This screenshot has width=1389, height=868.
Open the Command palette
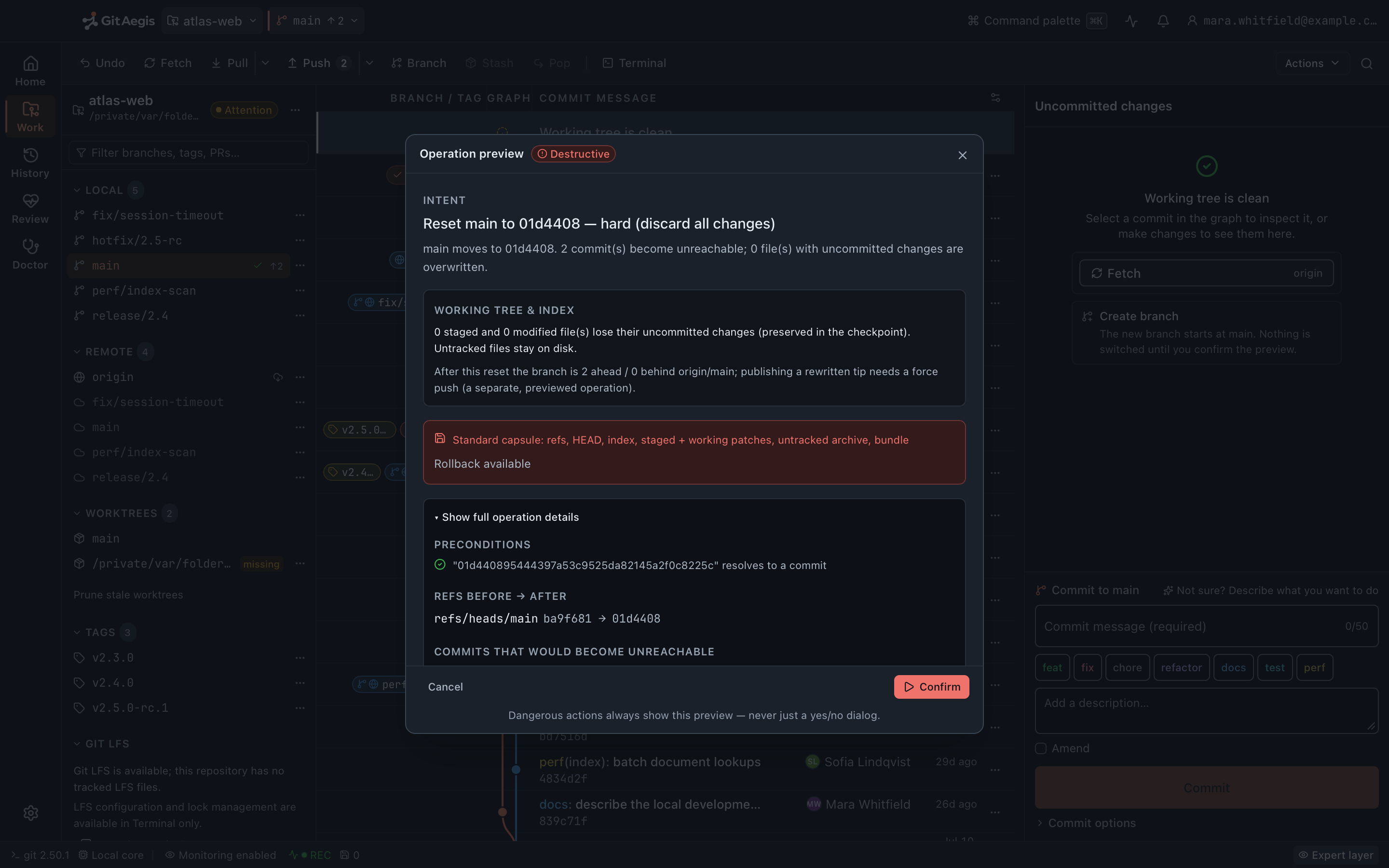[1036, 21]
